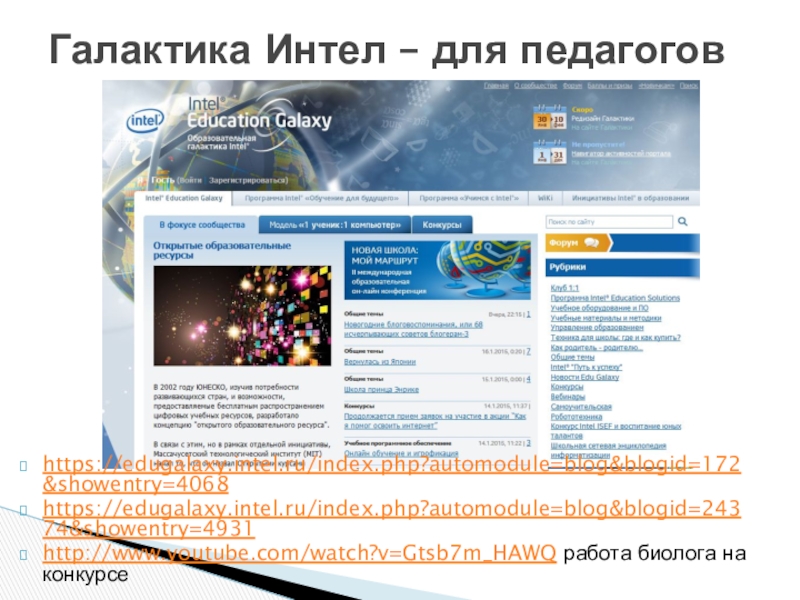Click the Рубрики section header
Viewport: 800px width, 600px height.
click(x=622, y=267)
